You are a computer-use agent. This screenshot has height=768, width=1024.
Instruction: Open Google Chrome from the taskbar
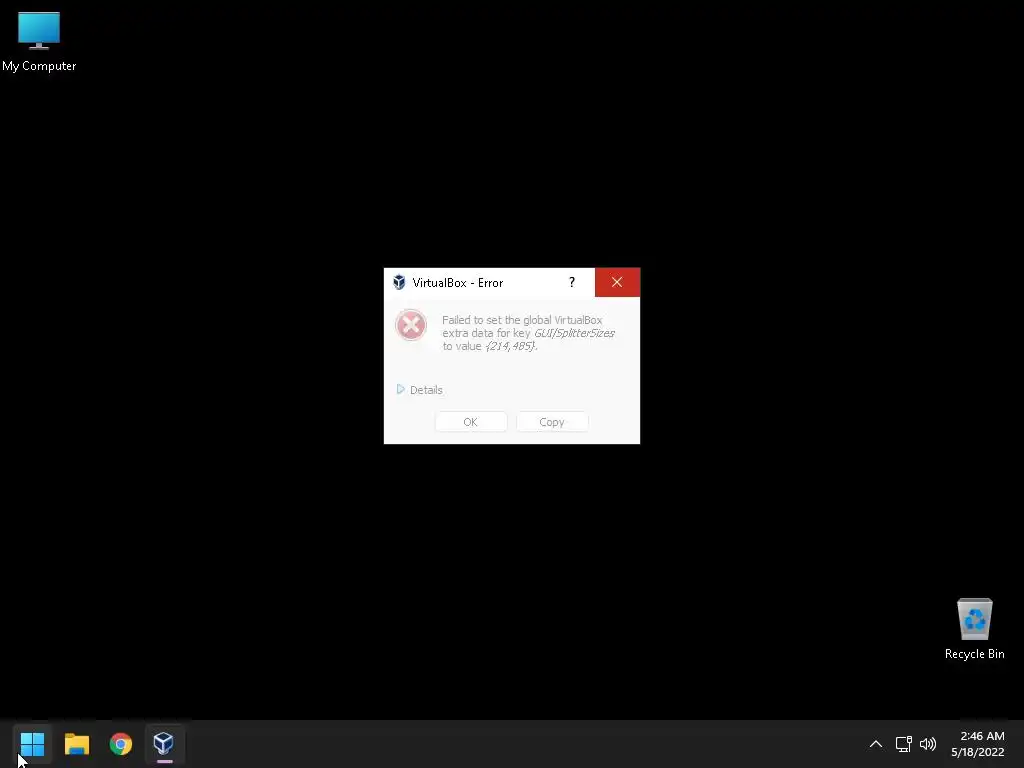(121, 744)
